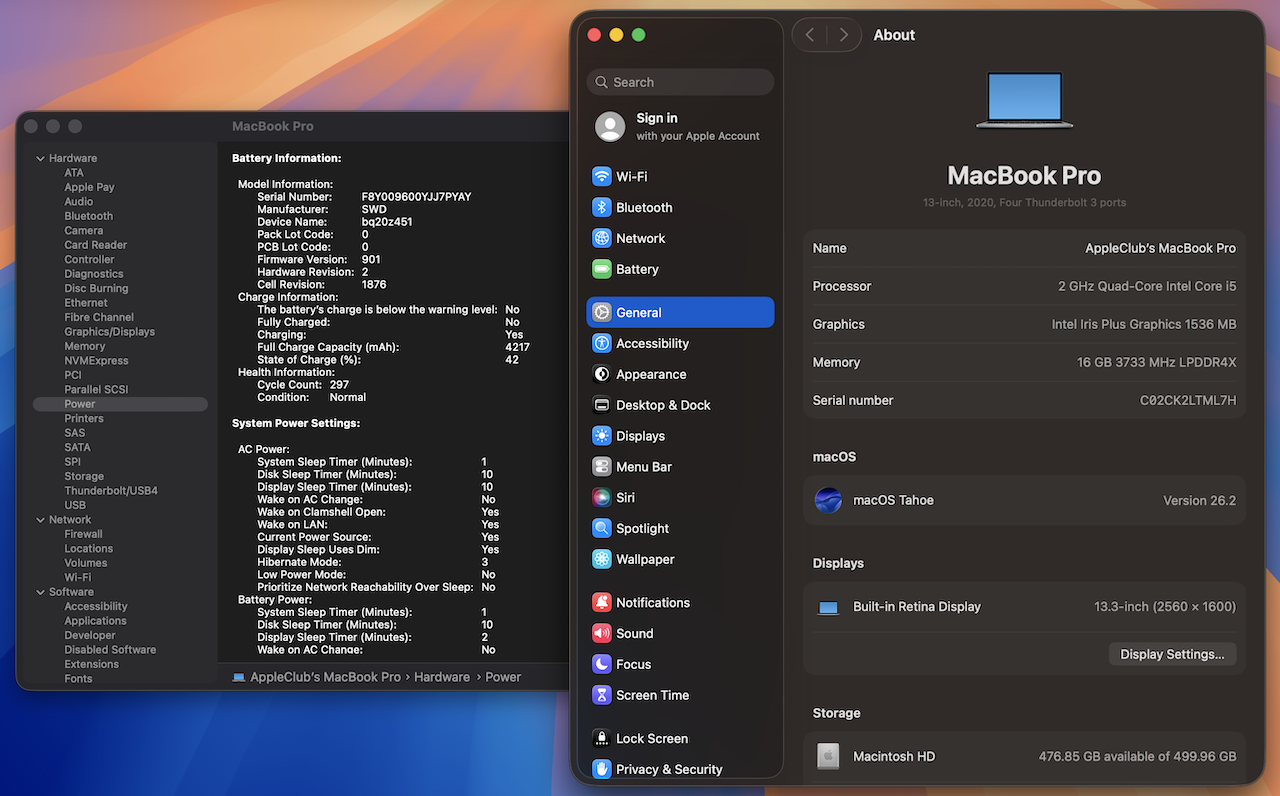Go back using the back arrow
Image resolution: width=1280 pixels, height=796 pixels.
[x=809, y=35]
